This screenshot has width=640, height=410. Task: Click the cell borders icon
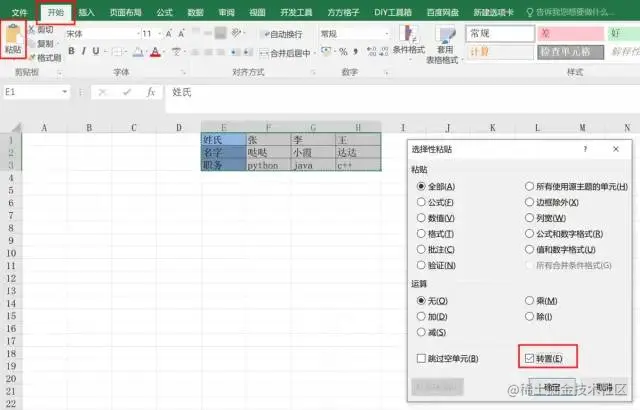click(117, 52)
